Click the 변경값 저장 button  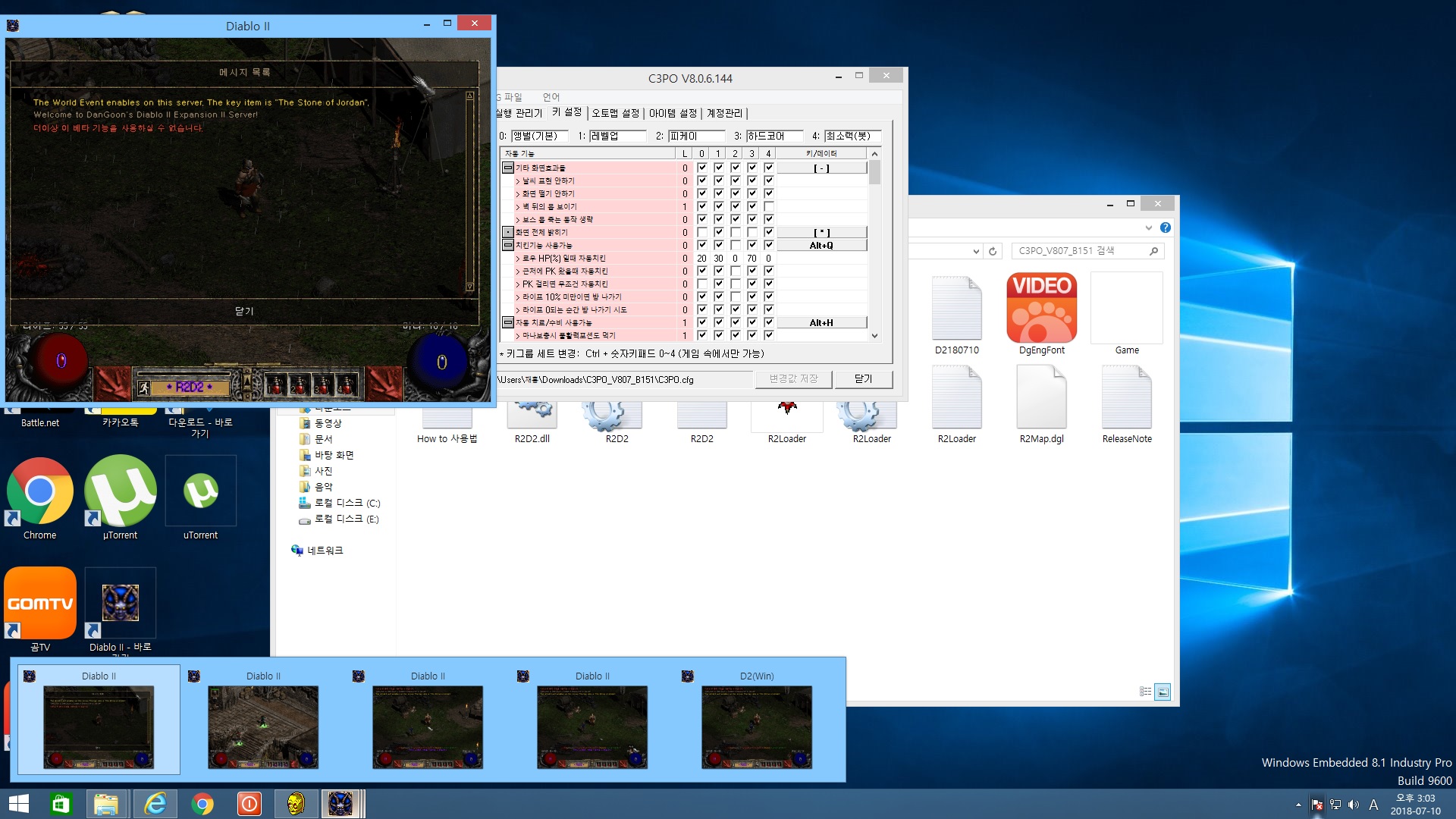793,379
